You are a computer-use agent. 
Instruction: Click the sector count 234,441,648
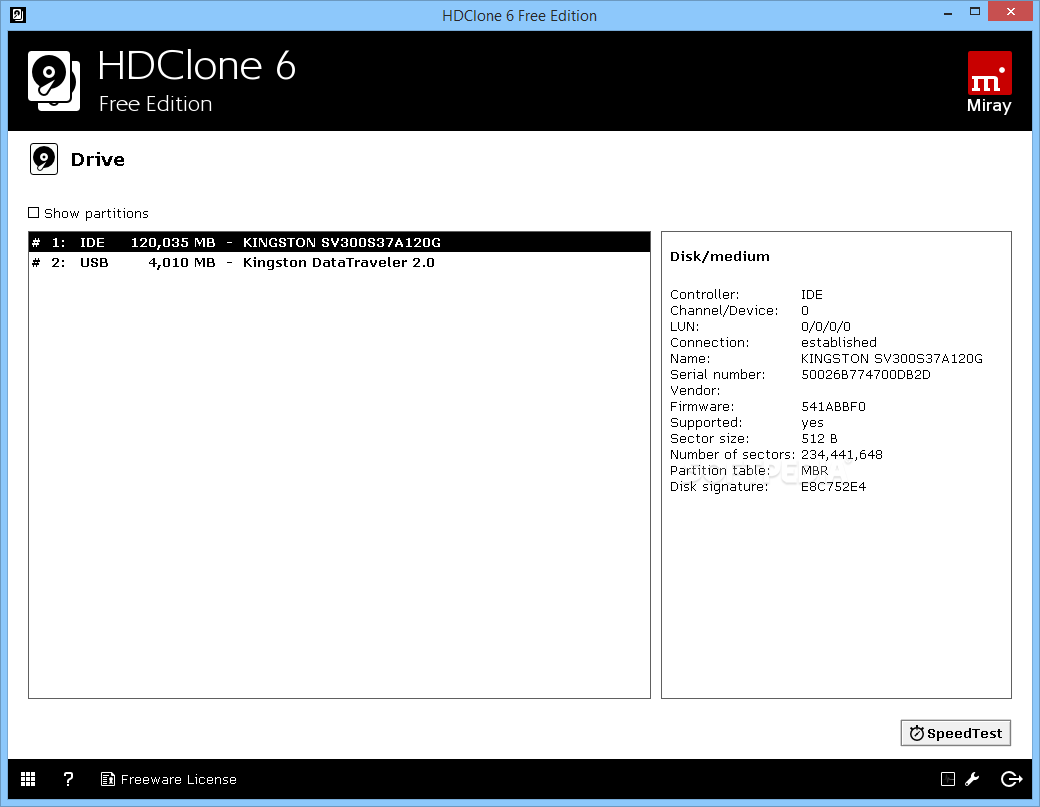[842, 455]
